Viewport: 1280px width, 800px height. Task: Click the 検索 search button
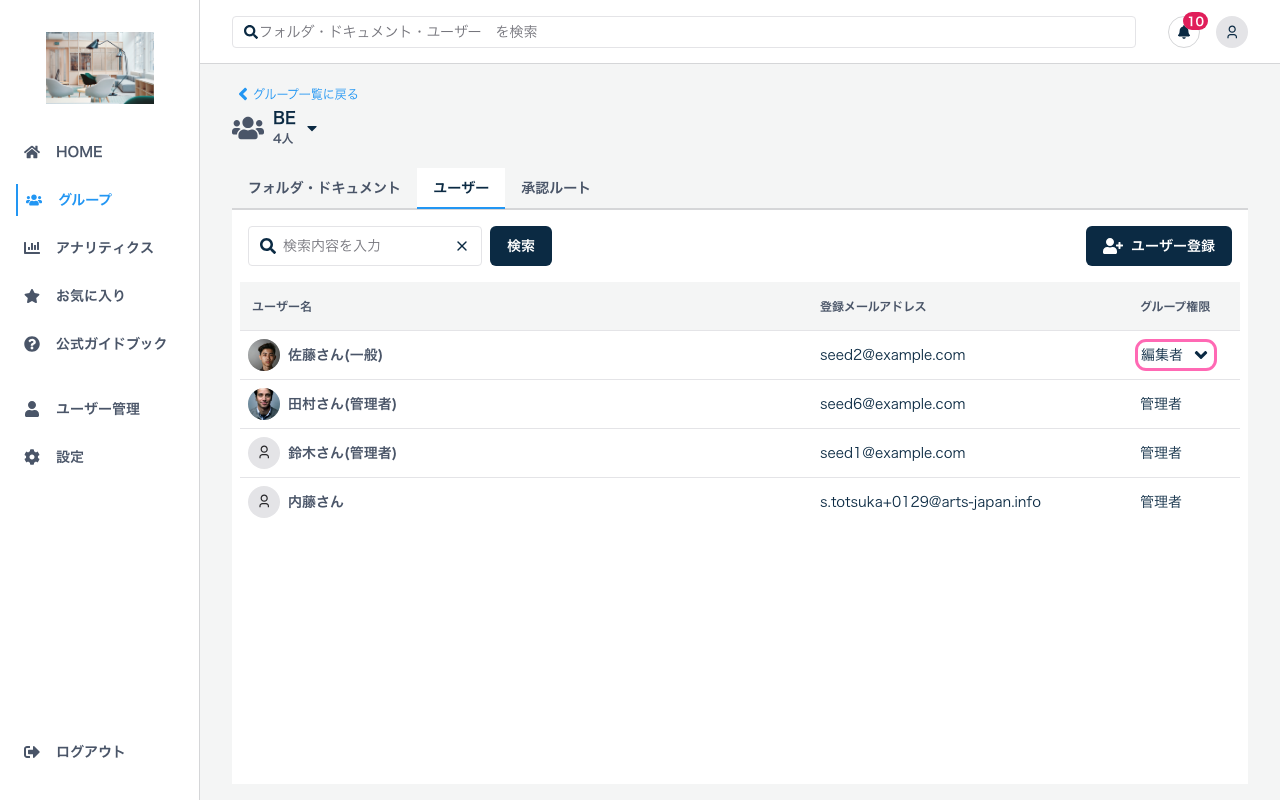coord(520,245)
